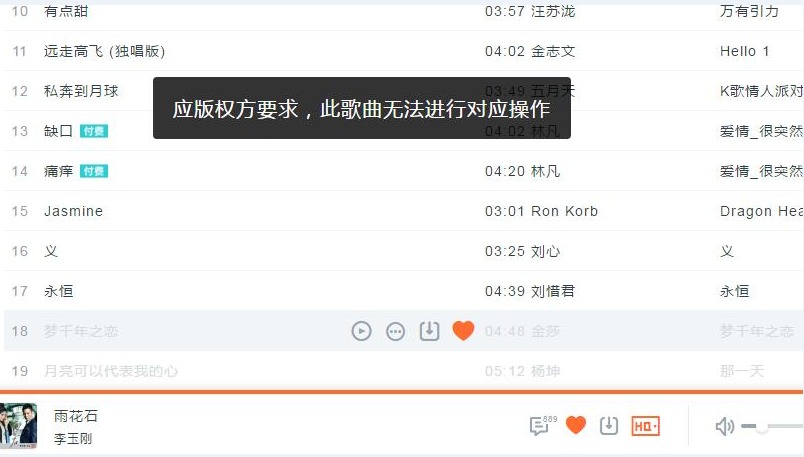Viewport: 804px width, 457px height.
Task: Open more options icon on row 18
Action: (x=395, y=331)
